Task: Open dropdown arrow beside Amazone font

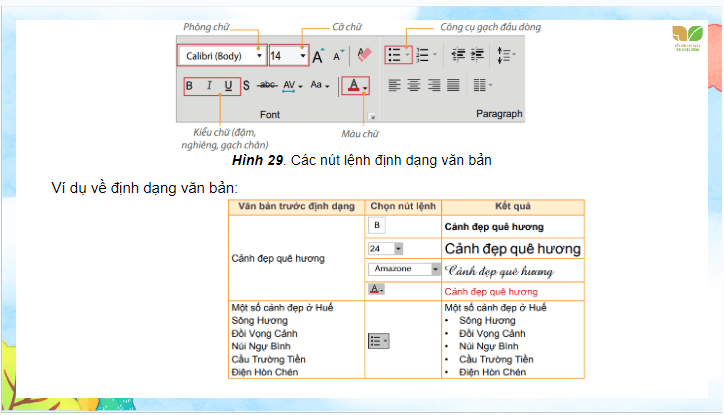Action: [435, 269]
